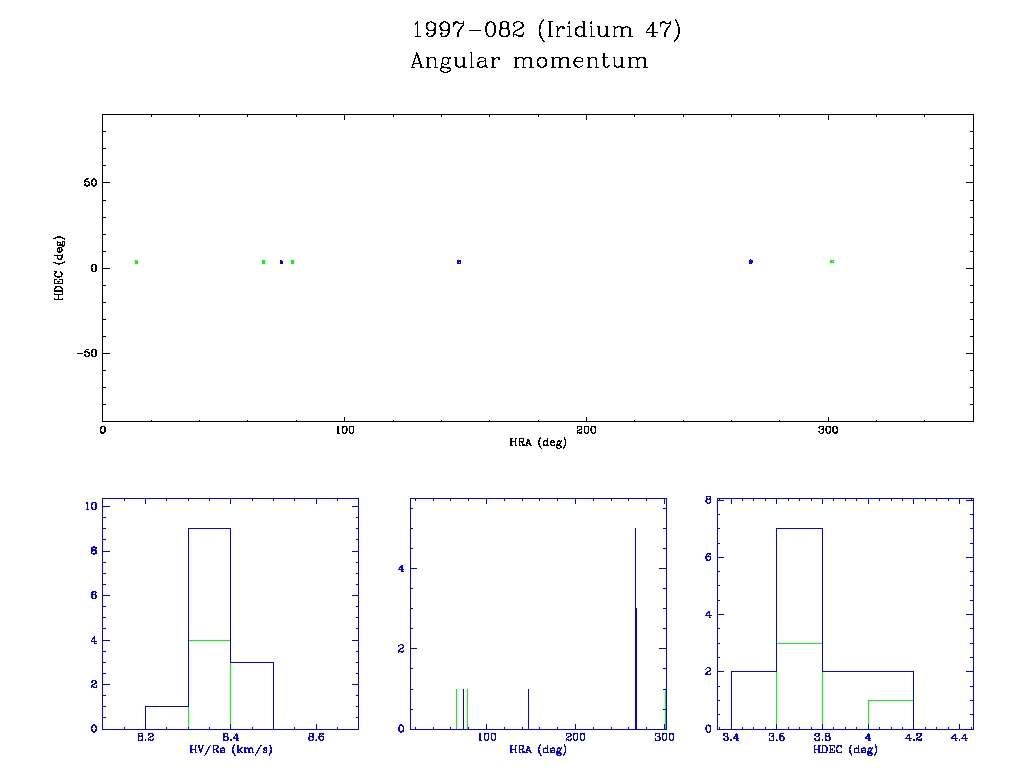Click the blue data point near HRA 147
The width and height of the screenshot is (1024, 768).
pos(459,262)
